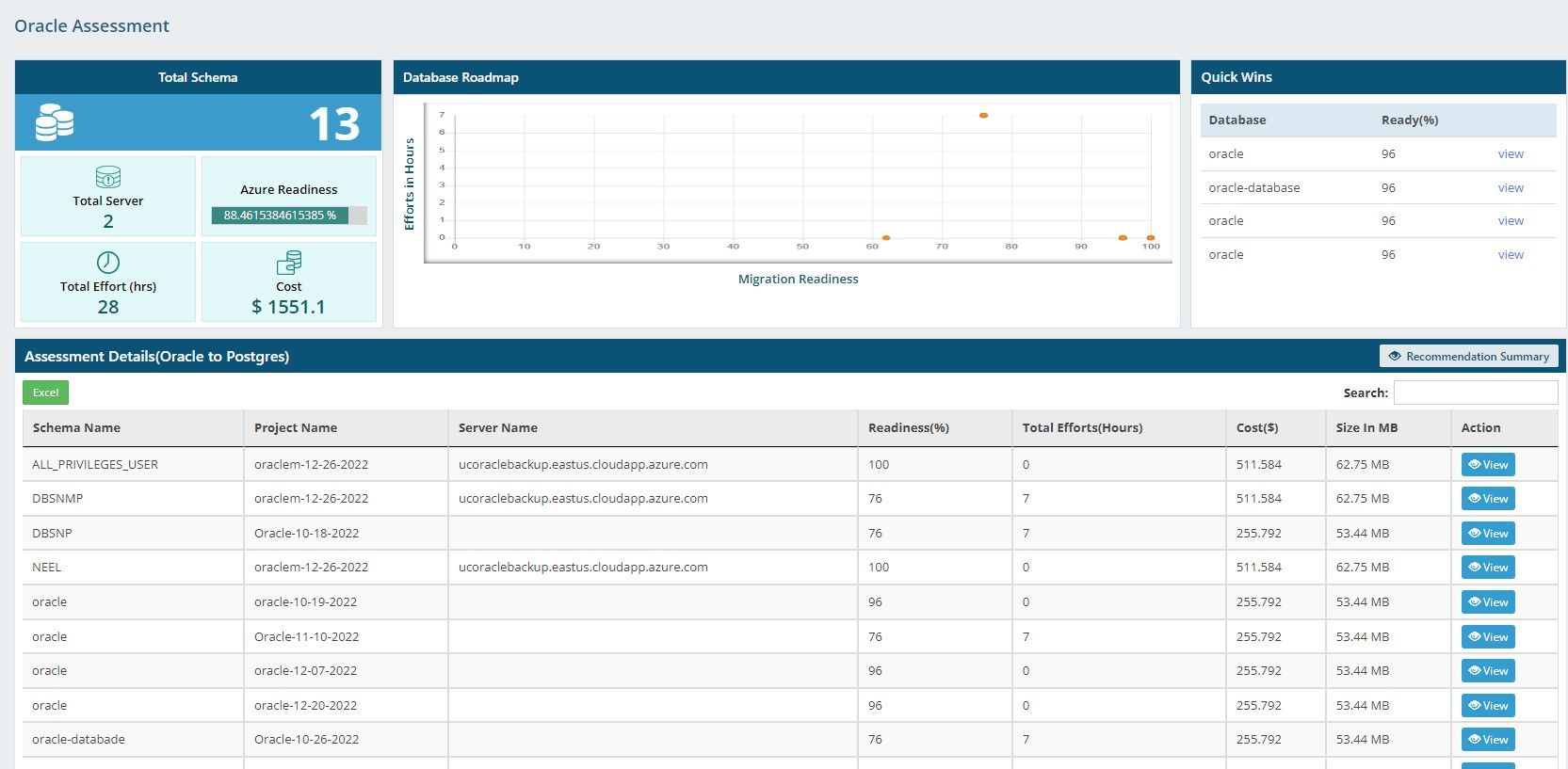Open View for project oracle-12-07-2022

click(x=1488, y=671)
